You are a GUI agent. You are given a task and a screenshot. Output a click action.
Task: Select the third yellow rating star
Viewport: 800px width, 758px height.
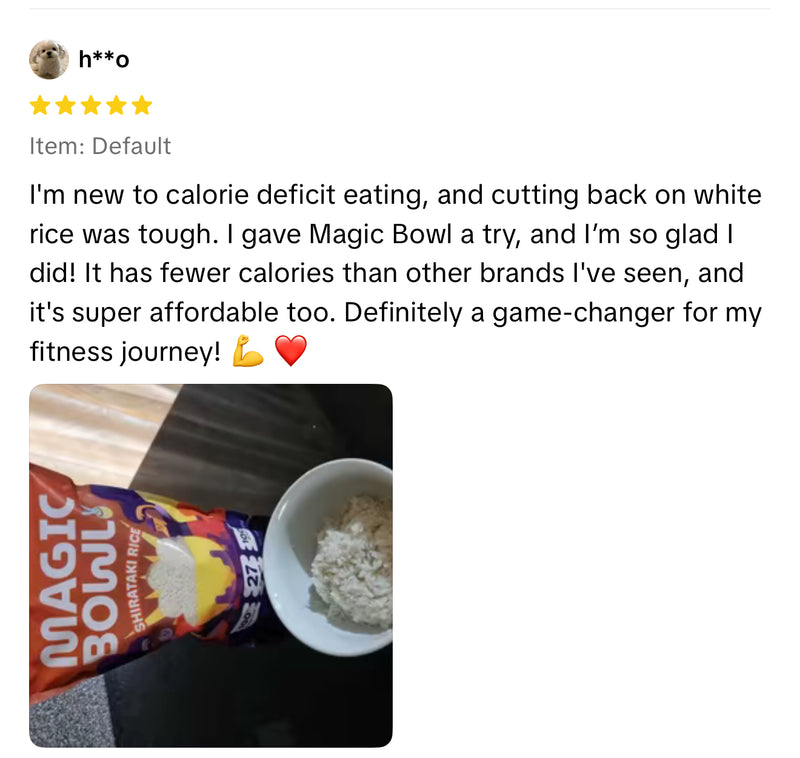click(91, 106)
